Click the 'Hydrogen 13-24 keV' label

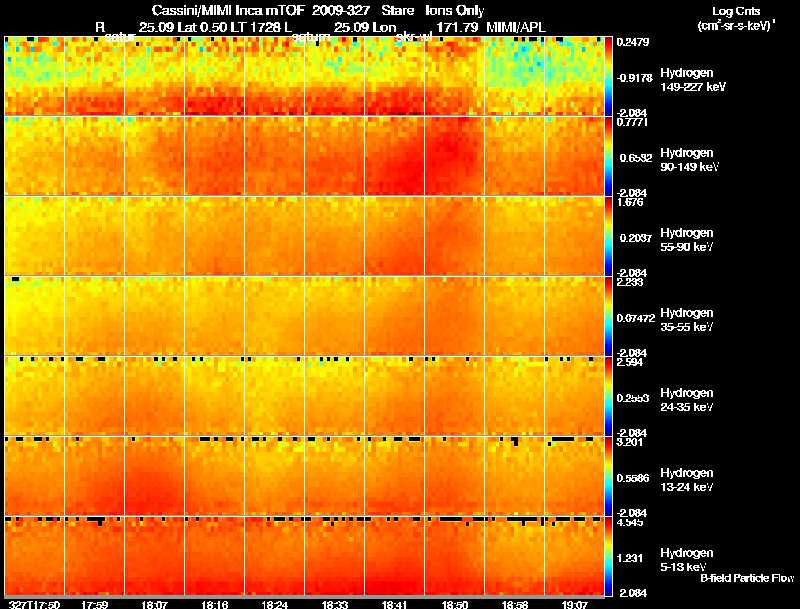click(x=687, y=480)
